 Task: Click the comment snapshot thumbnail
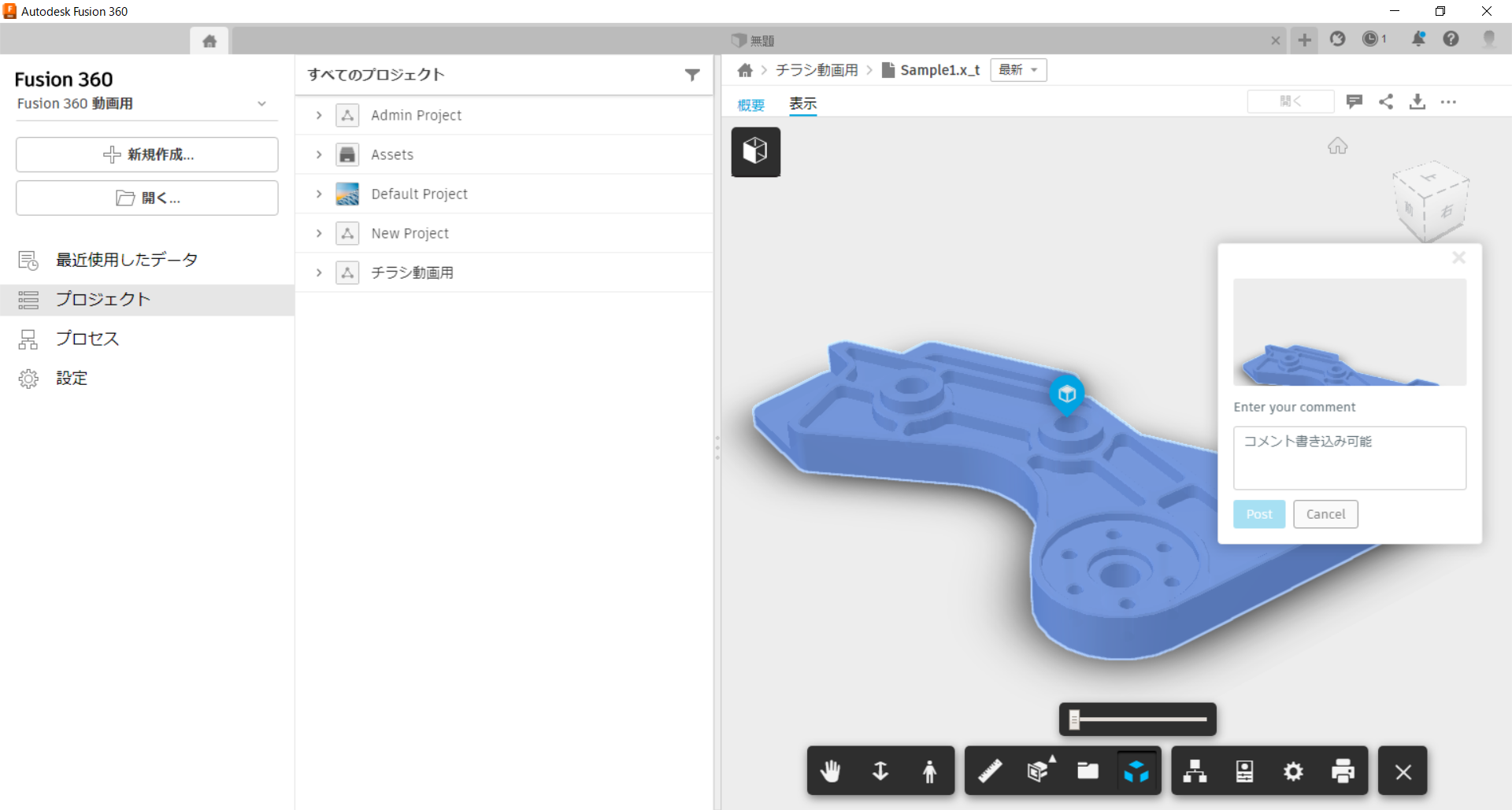(x=1350, y=332)
